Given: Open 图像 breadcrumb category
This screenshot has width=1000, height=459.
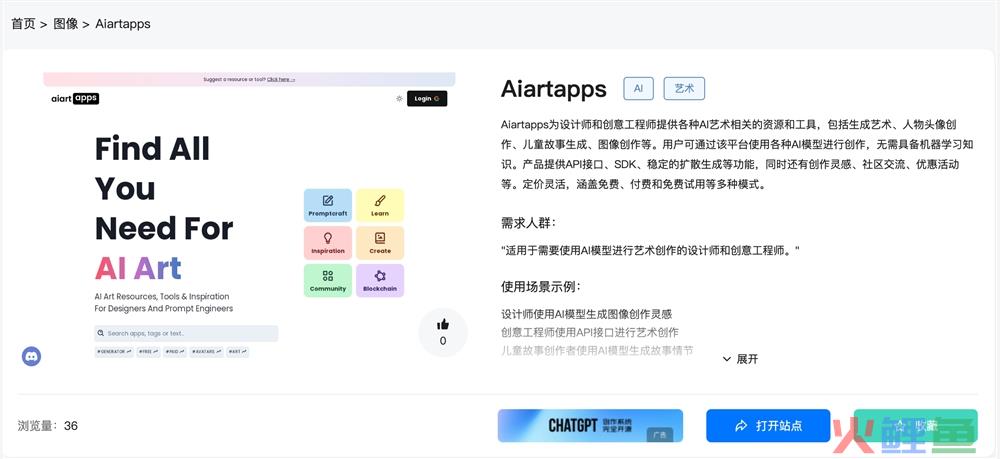Looking at the screenshot, I should click(66, 24).
